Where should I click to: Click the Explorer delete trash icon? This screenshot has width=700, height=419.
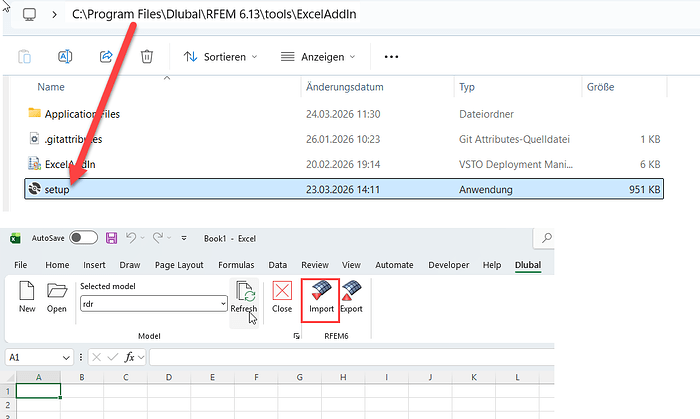147,57
